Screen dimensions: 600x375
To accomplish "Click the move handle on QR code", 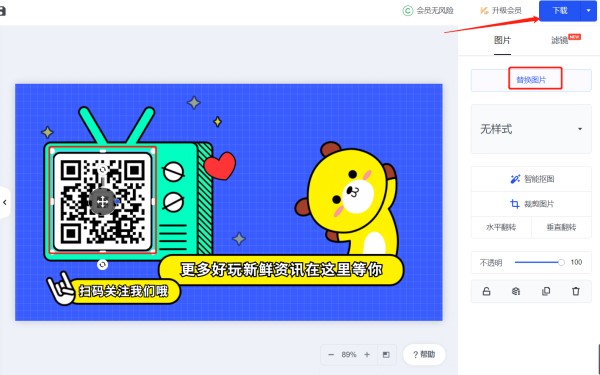I will 102,202.
